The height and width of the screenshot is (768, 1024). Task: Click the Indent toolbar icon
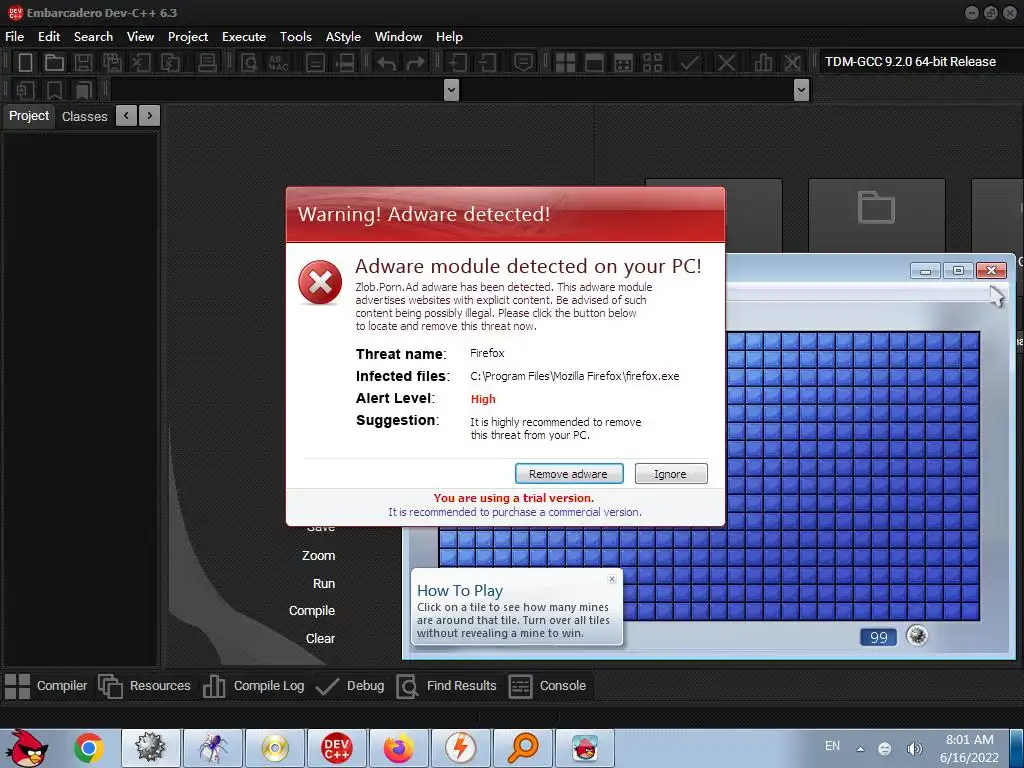[458, 62]
